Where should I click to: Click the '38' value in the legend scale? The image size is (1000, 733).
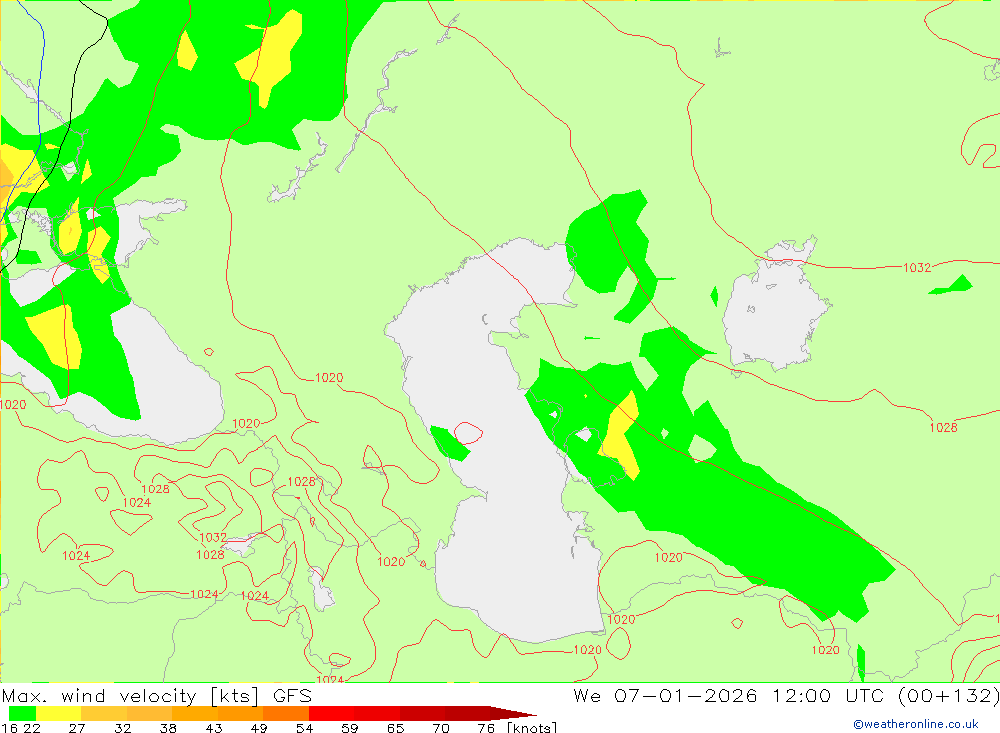coord(168,728)
